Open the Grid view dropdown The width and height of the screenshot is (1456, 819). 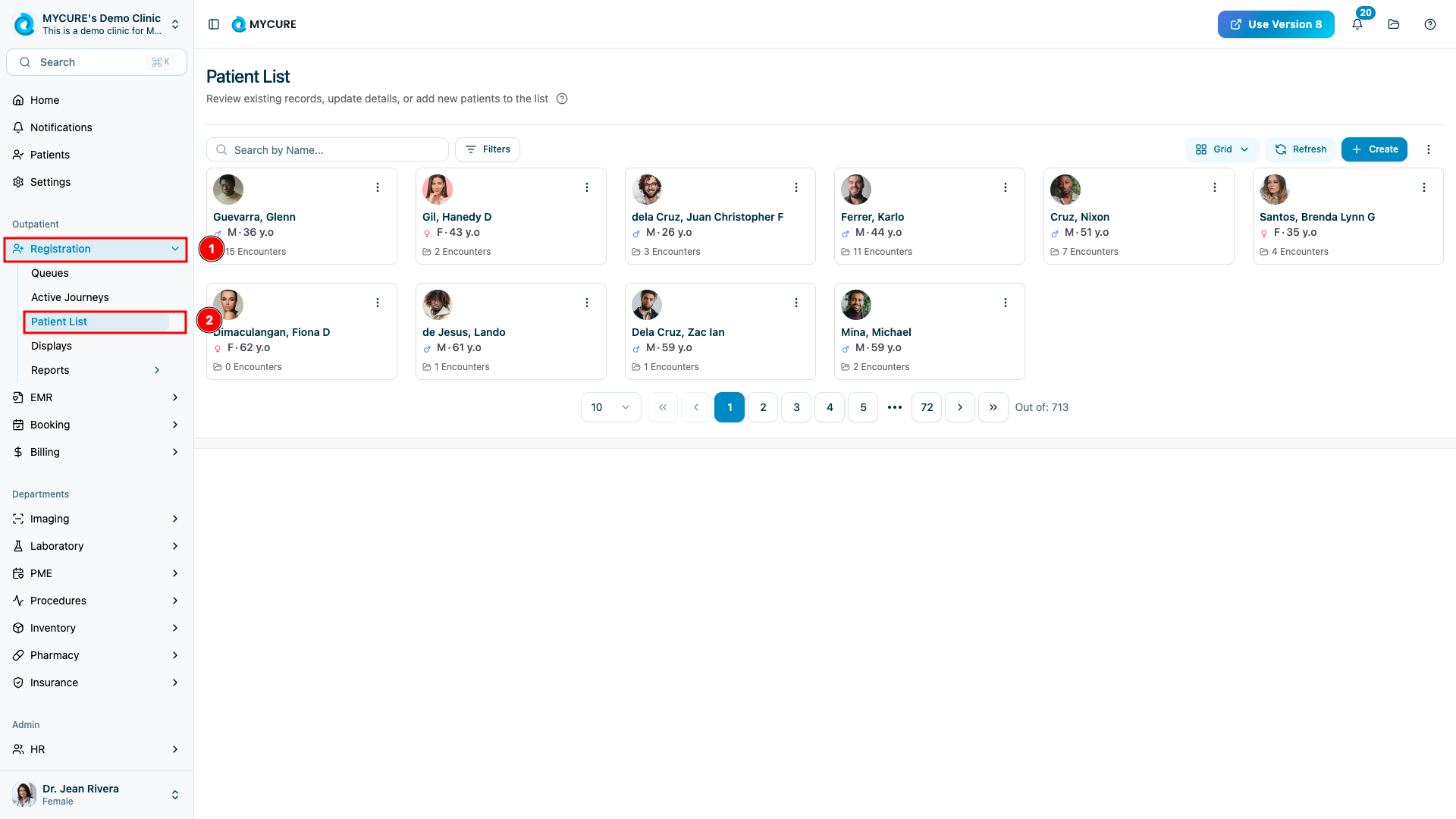click(x=1222, y=149)
